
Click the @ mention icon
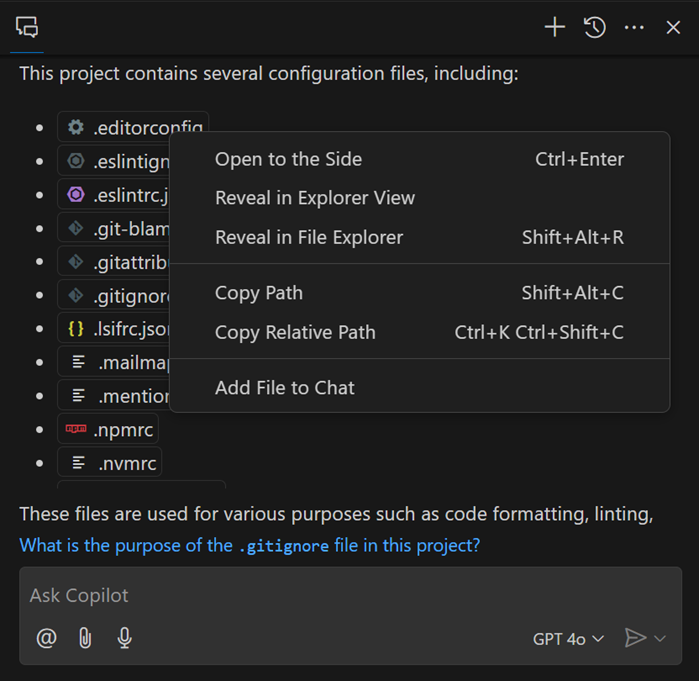46,638
